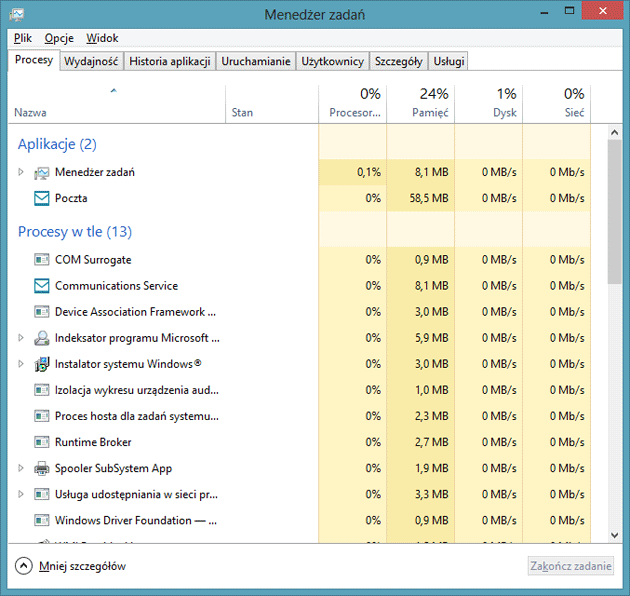Expand the Usługa udostępniania w sieci row
Screen dimensions: 630x596
pyautogui.click(x=20, y=494)
